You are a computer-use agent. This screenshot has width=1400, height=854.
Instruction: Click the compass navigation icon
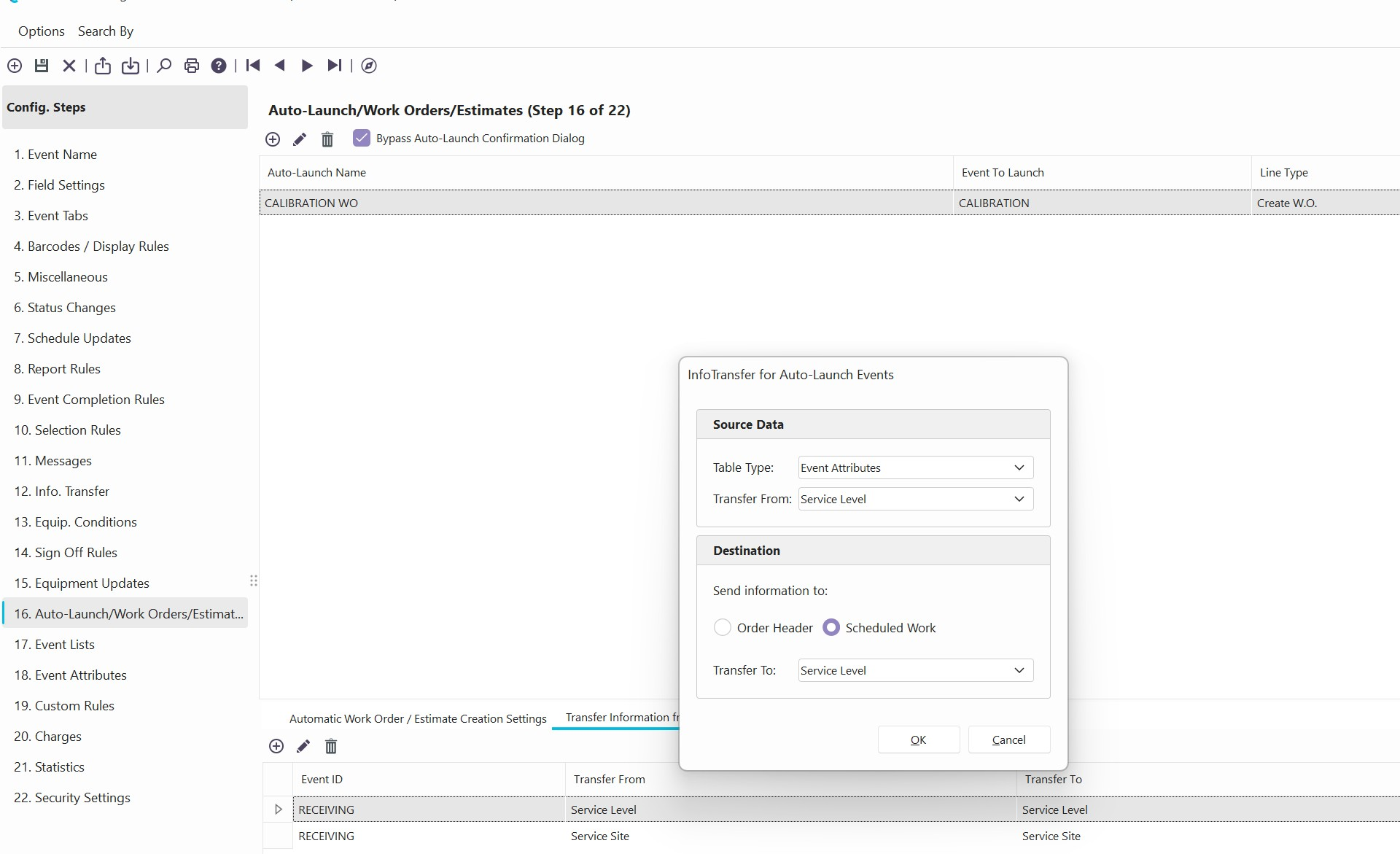pyautogui.click(x=369, y=66)
